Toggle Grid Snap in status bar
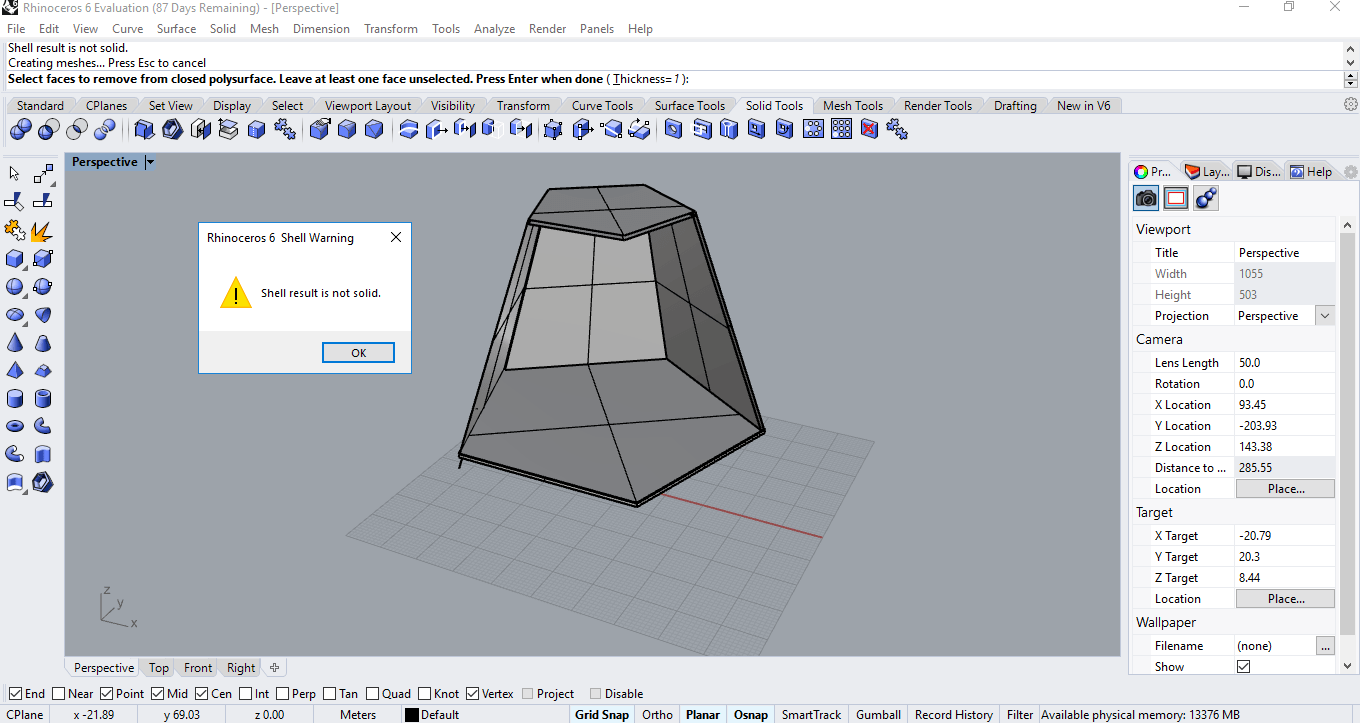 click(602, 714)
